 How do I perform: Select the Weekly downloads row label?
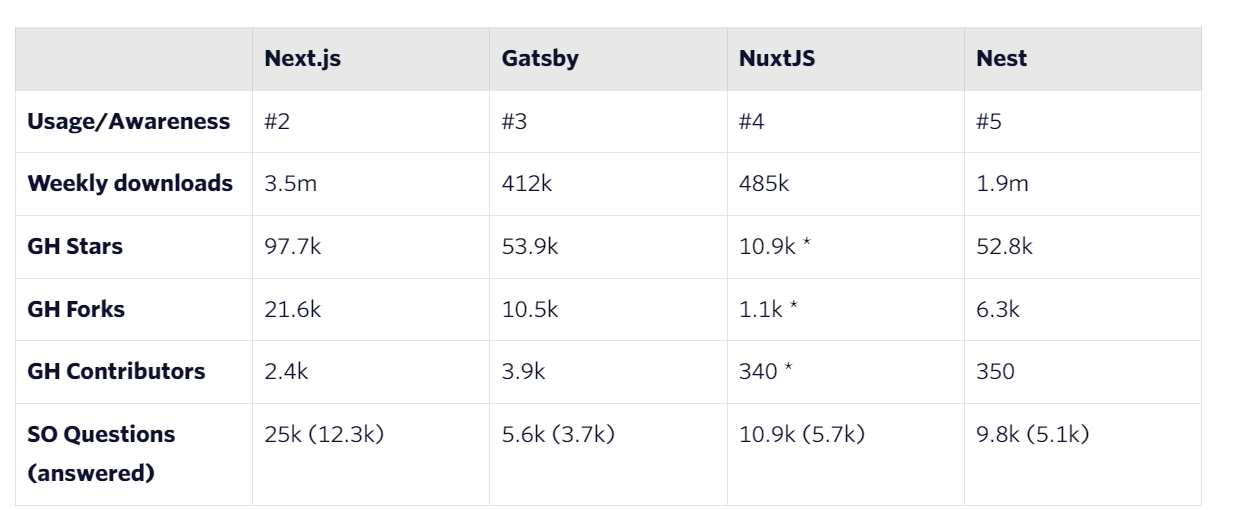pyautogui.click(x=130, y=184)
